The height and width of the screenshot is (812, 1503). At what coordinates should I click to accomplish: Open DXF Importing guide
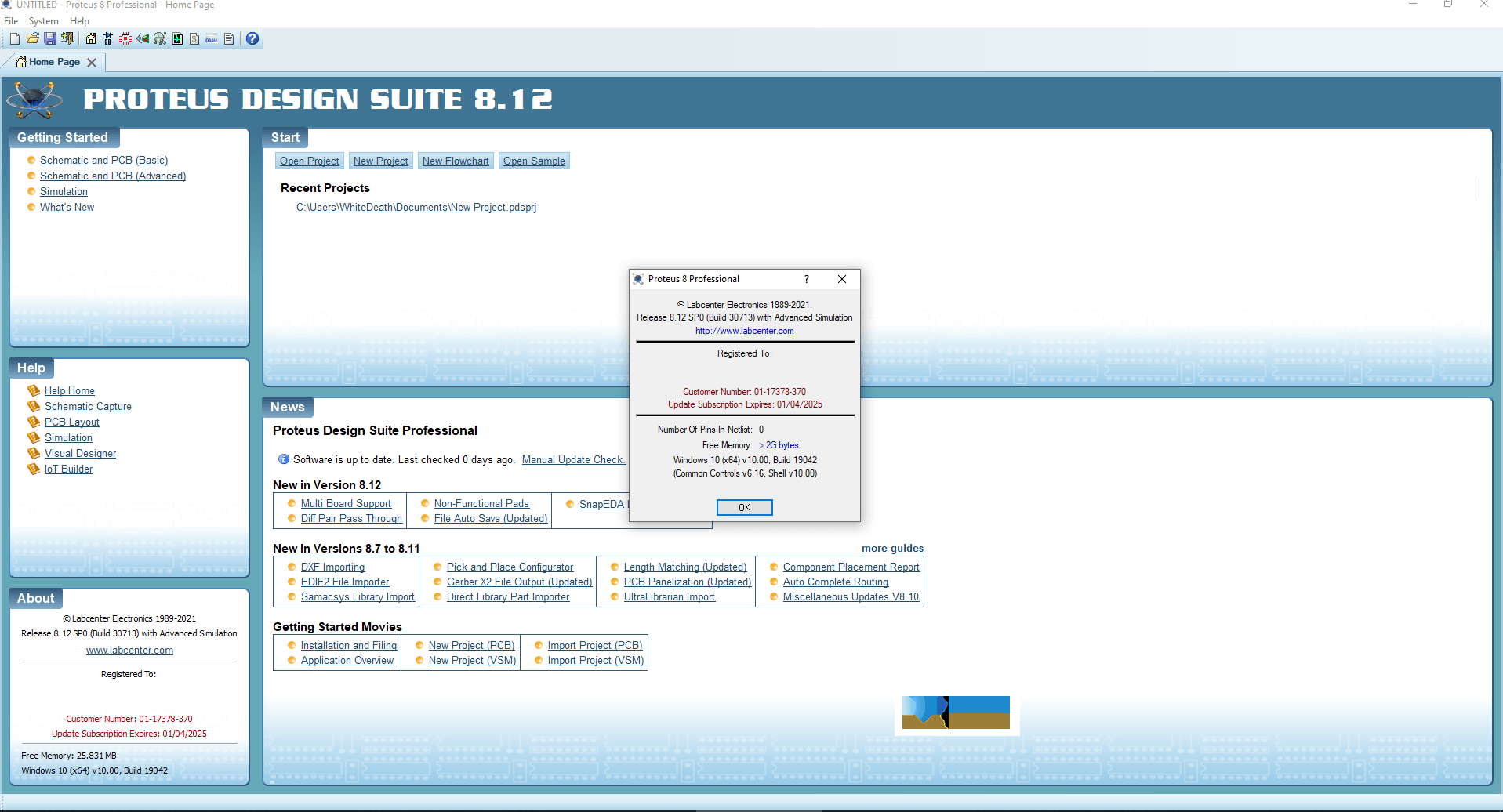click(332, 567)
